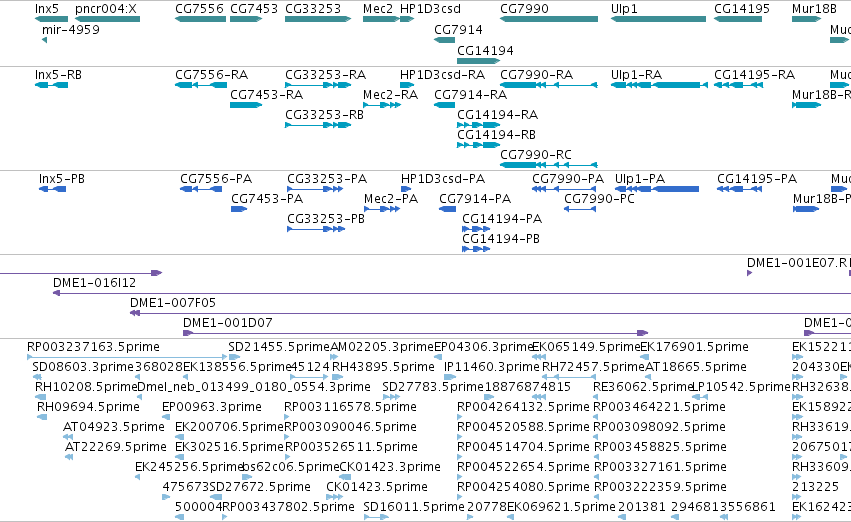Click the CG7990-RA transcript label
The image size is (851, 522).
click(x=536, y=74)
